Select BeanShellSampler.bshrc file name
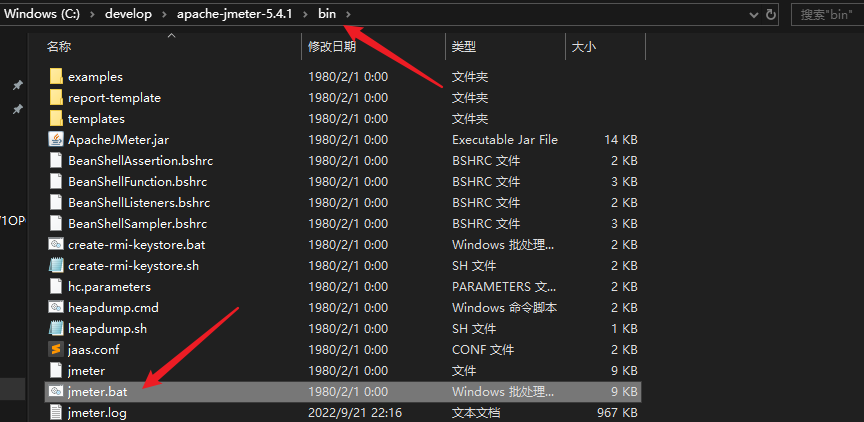 pos(137,224)
